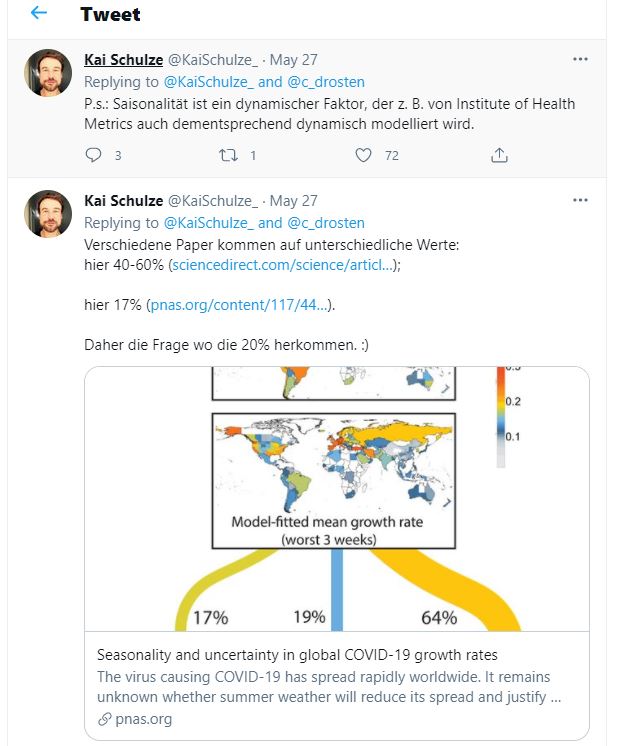This screenshot has width=623, height=746.
Task: Open Kai Schulze avatar on second tweet
Action: (48, 214)
